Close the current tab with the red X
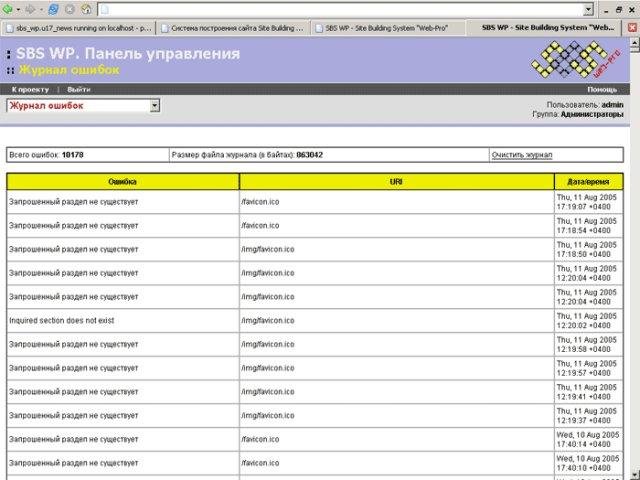This screenshot has width=640, height=480. click(x=632, y=28)
